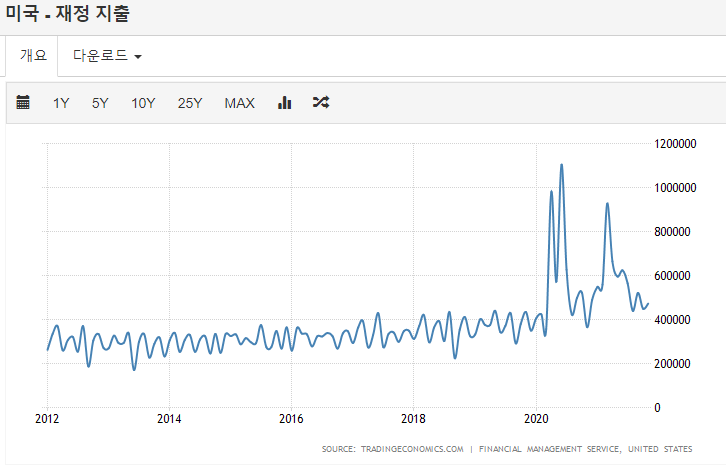Choose the 10Y time range

[x=143, y=103]
